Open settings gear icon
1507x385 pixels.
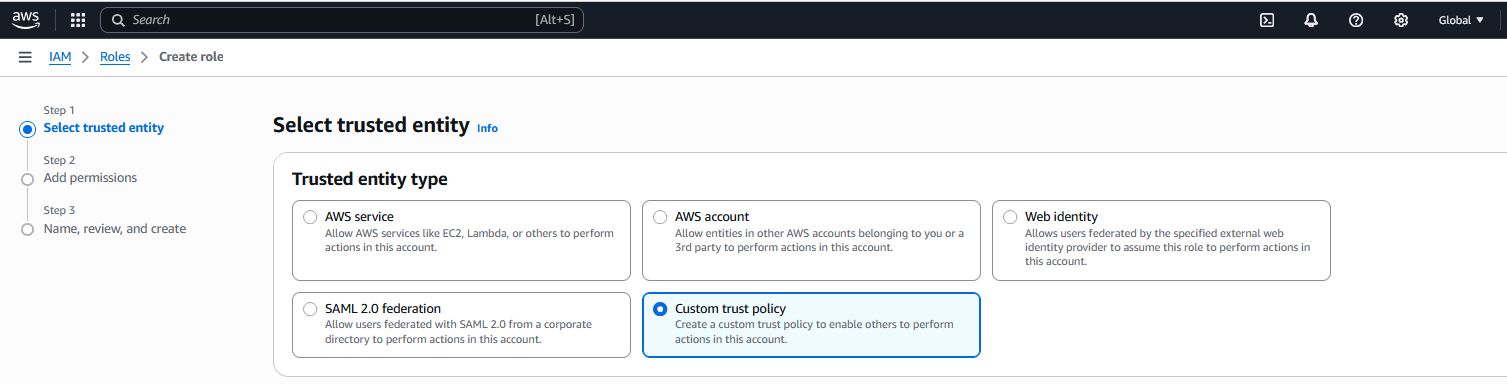tap(1401, 20)
